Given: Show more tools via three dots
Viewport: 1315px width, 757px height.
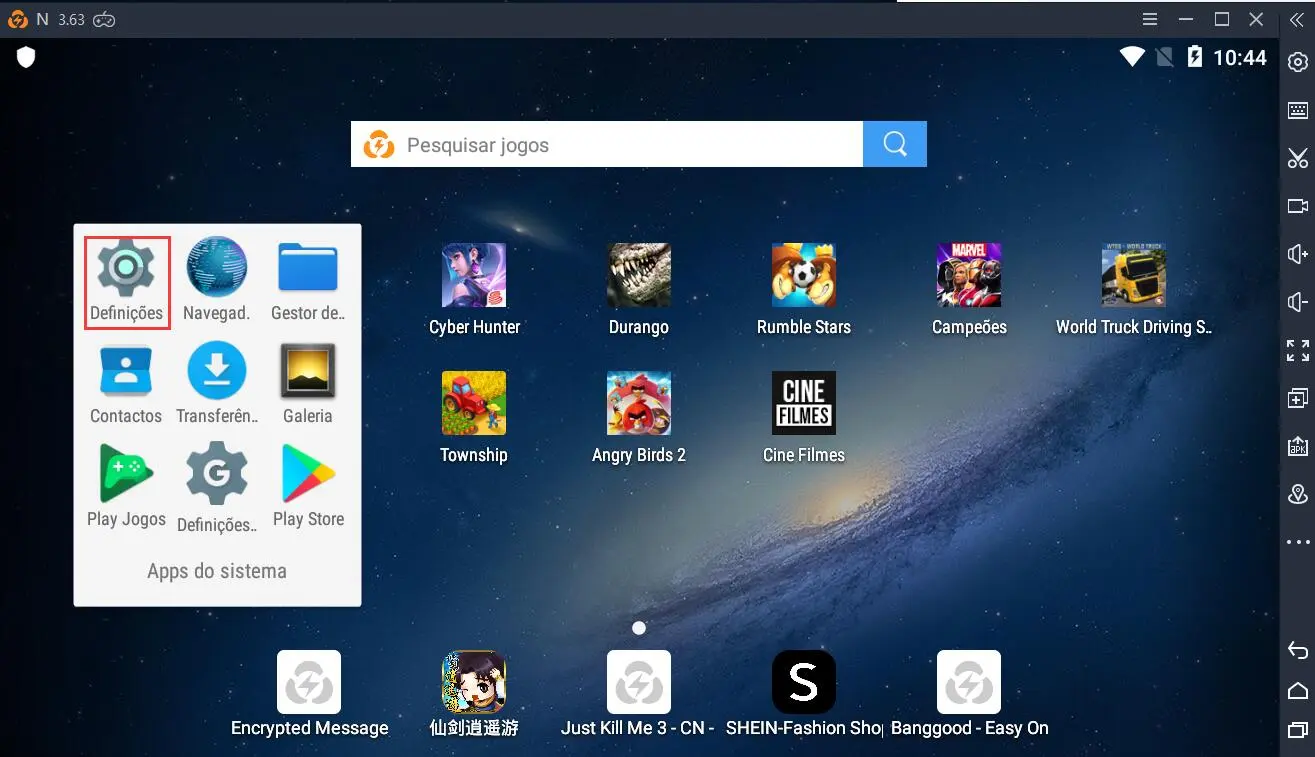Looking at the screenshot, I should (x=1298, y=542).
